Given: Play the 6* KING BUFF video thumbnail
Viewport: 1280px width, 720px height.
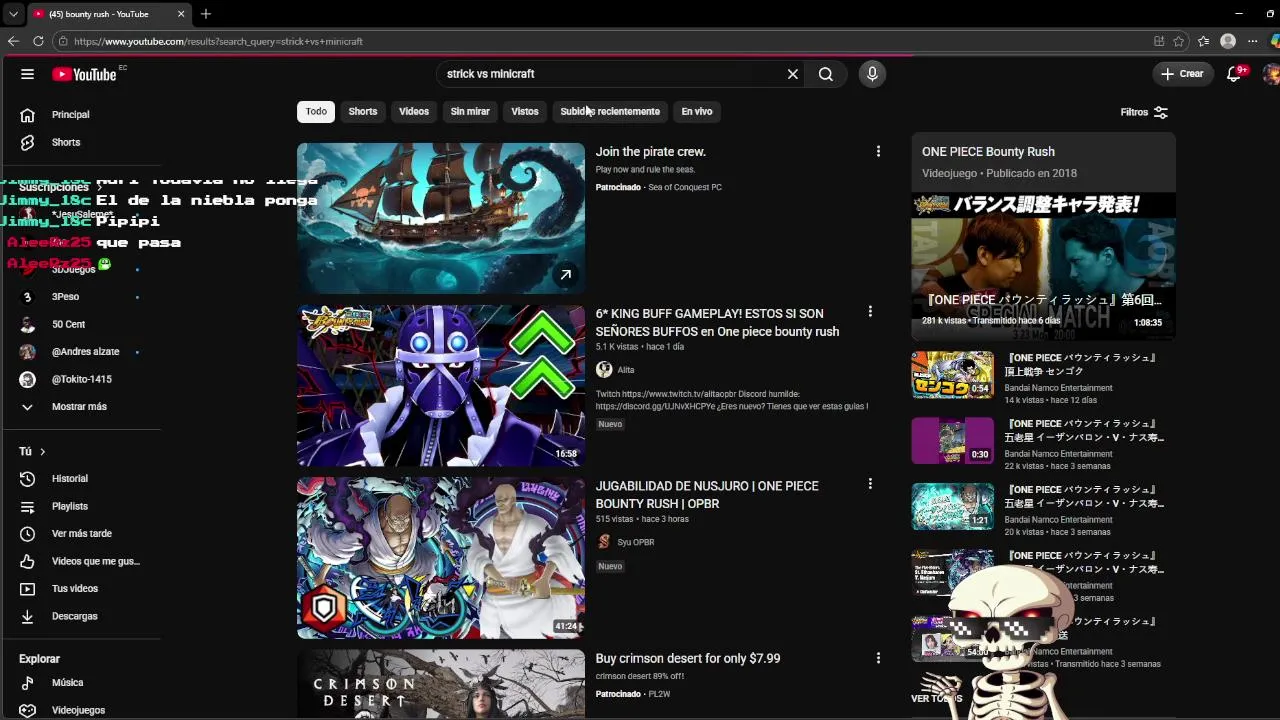Looking at the screenshot, I should coord(441,386).
